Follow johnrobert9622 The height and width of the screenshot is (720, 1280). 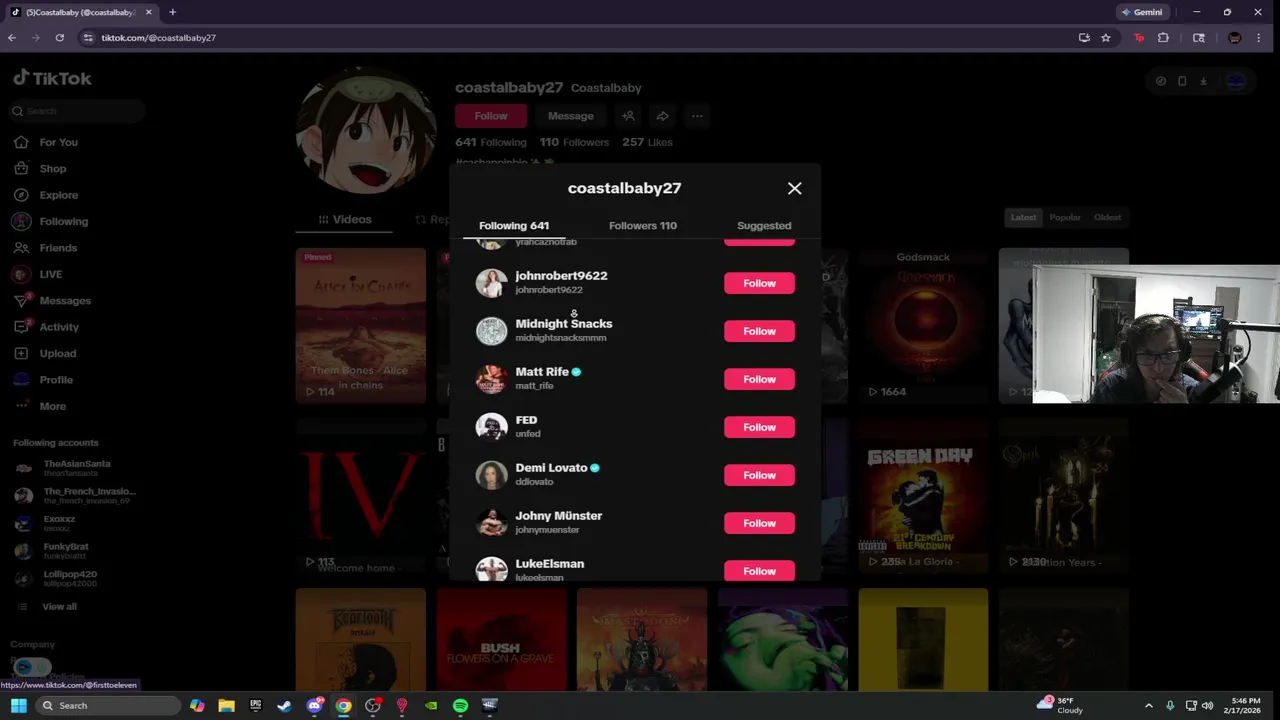pyautogui.click(x=759, y=283)
